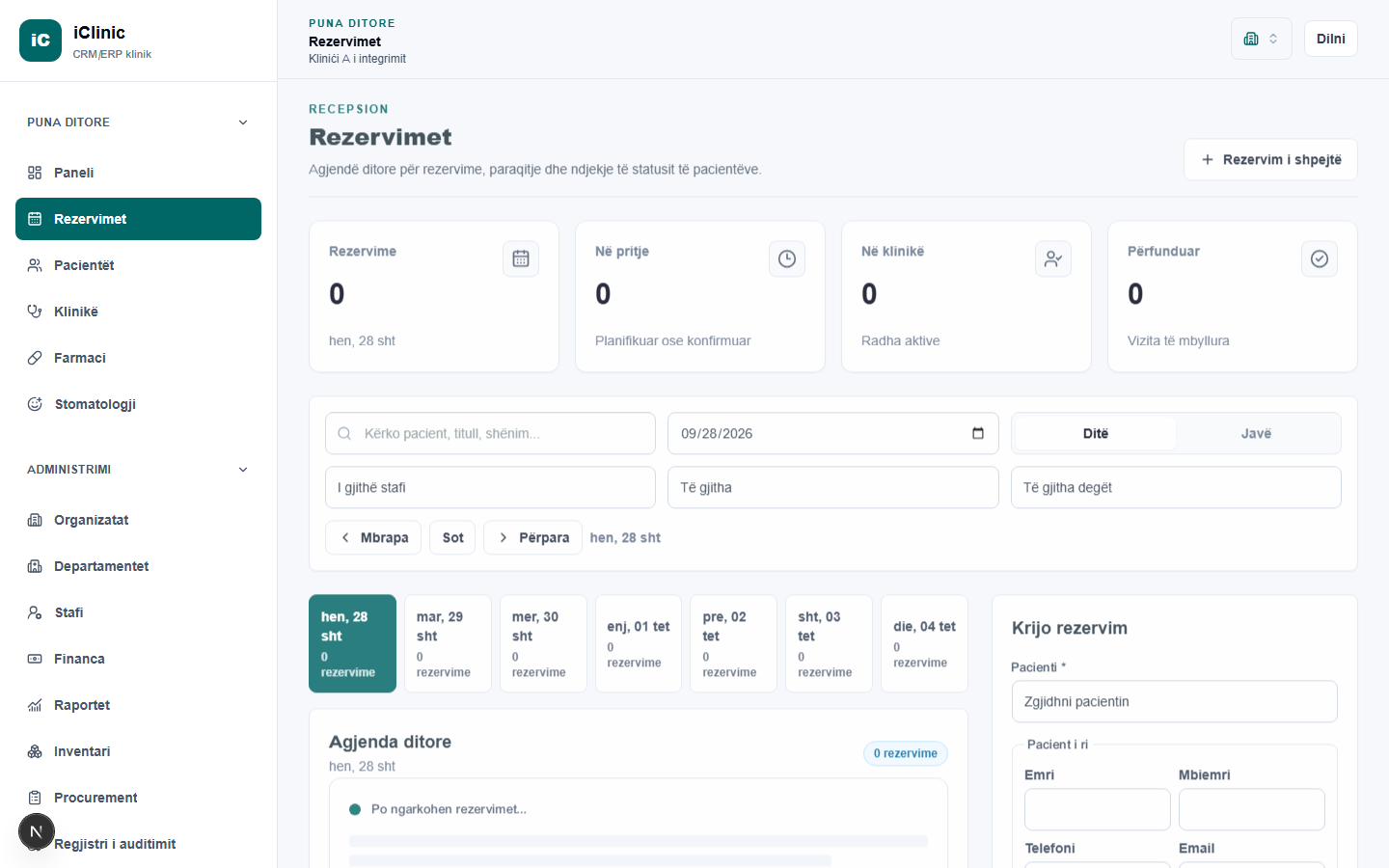The image size is (1389, 868).
Task: Collapse the PUNA DITORE section
Action: coord(138,122)
